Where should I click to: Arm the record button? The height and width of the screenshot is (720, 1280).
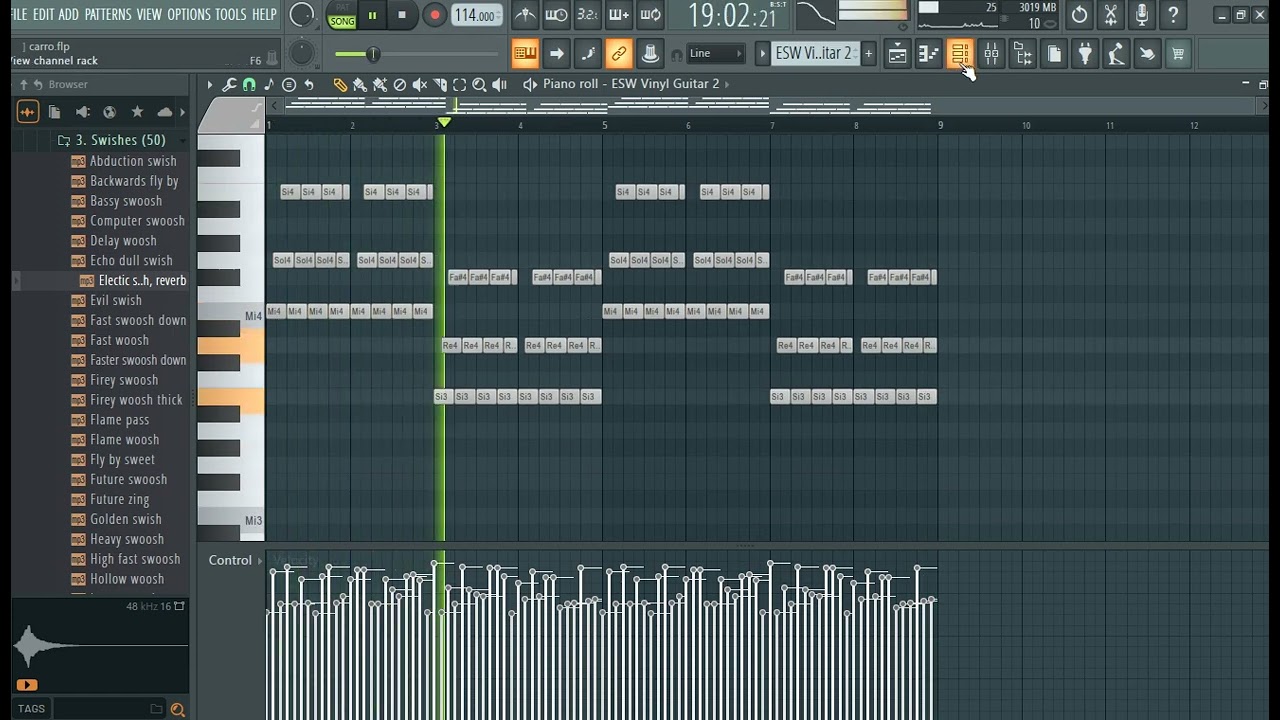[x=434, y=15]
